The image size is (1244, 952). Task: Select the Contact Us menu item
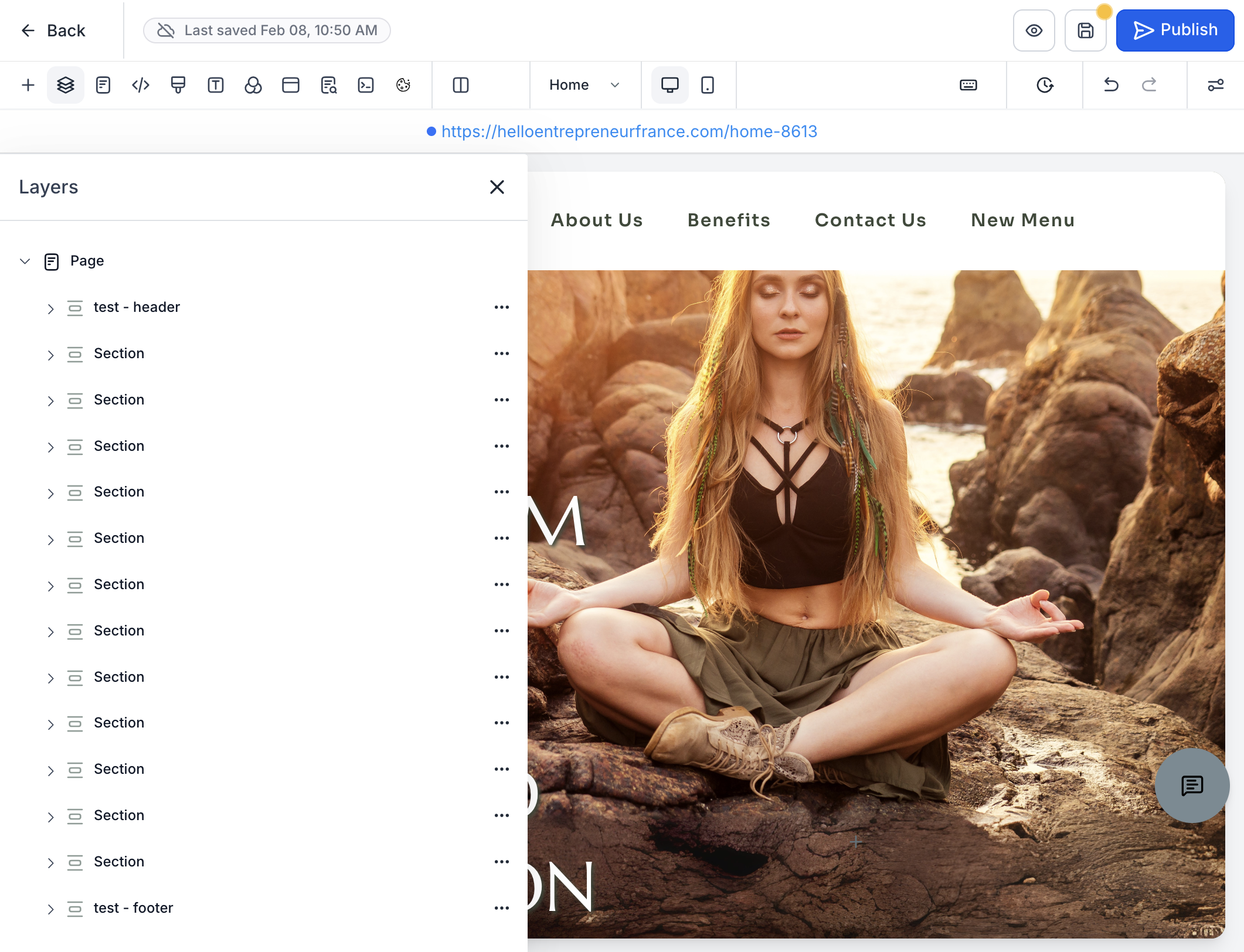point(871,220)
